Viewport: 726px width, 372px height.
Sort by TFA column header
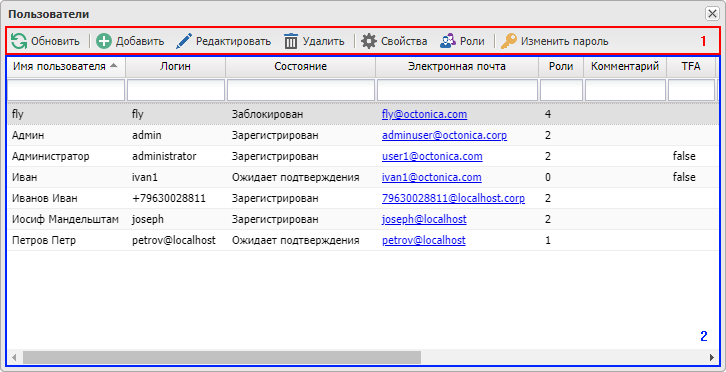click(691, 67)
